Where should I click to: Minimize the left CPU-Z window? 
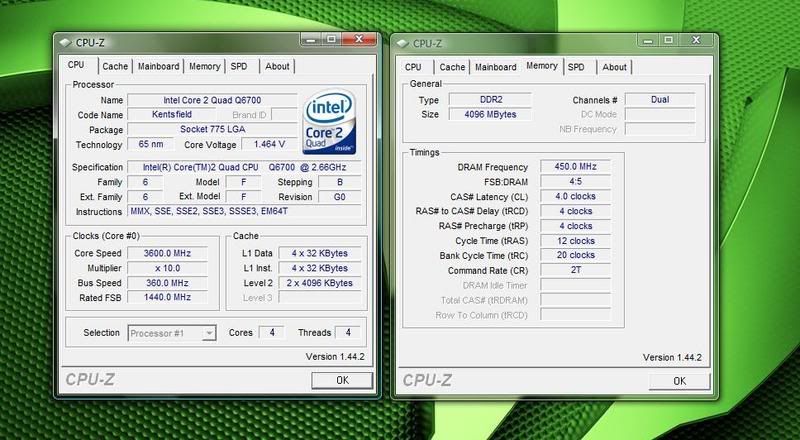point(312,39)
